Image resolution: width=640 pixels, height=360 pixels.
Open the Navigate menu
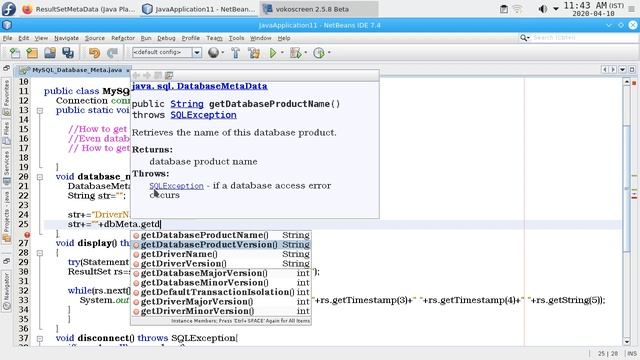67,38
